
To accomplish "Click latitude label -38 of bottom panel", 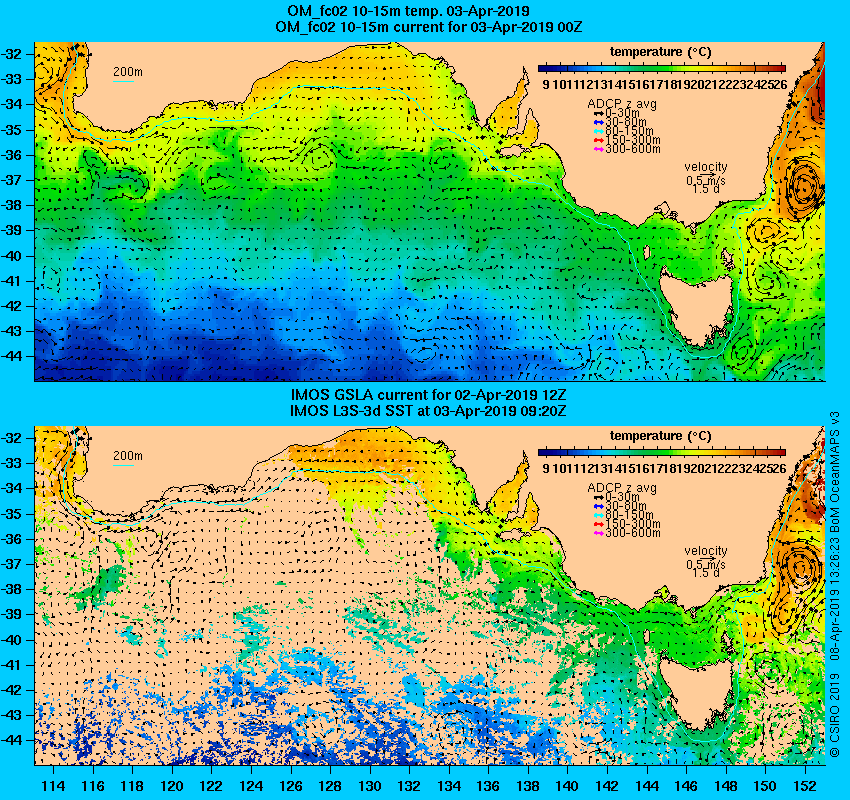I will coord(12,589).
